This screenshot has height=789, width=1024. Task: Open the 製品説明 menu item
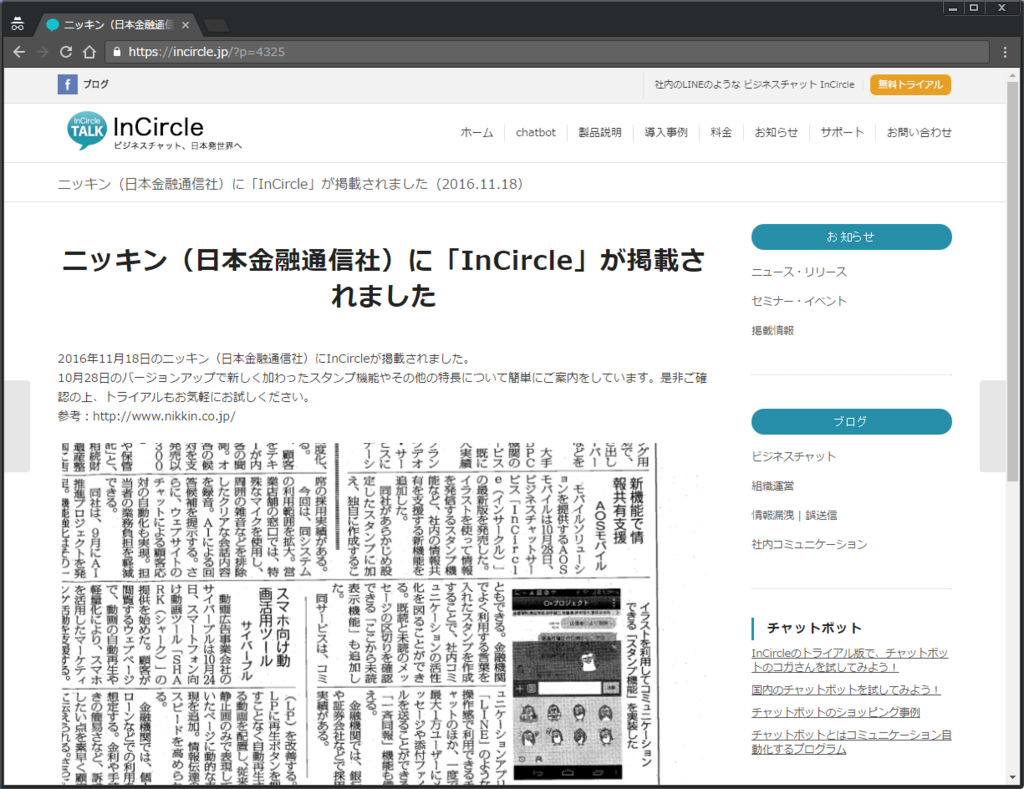(x=600, y=133)
